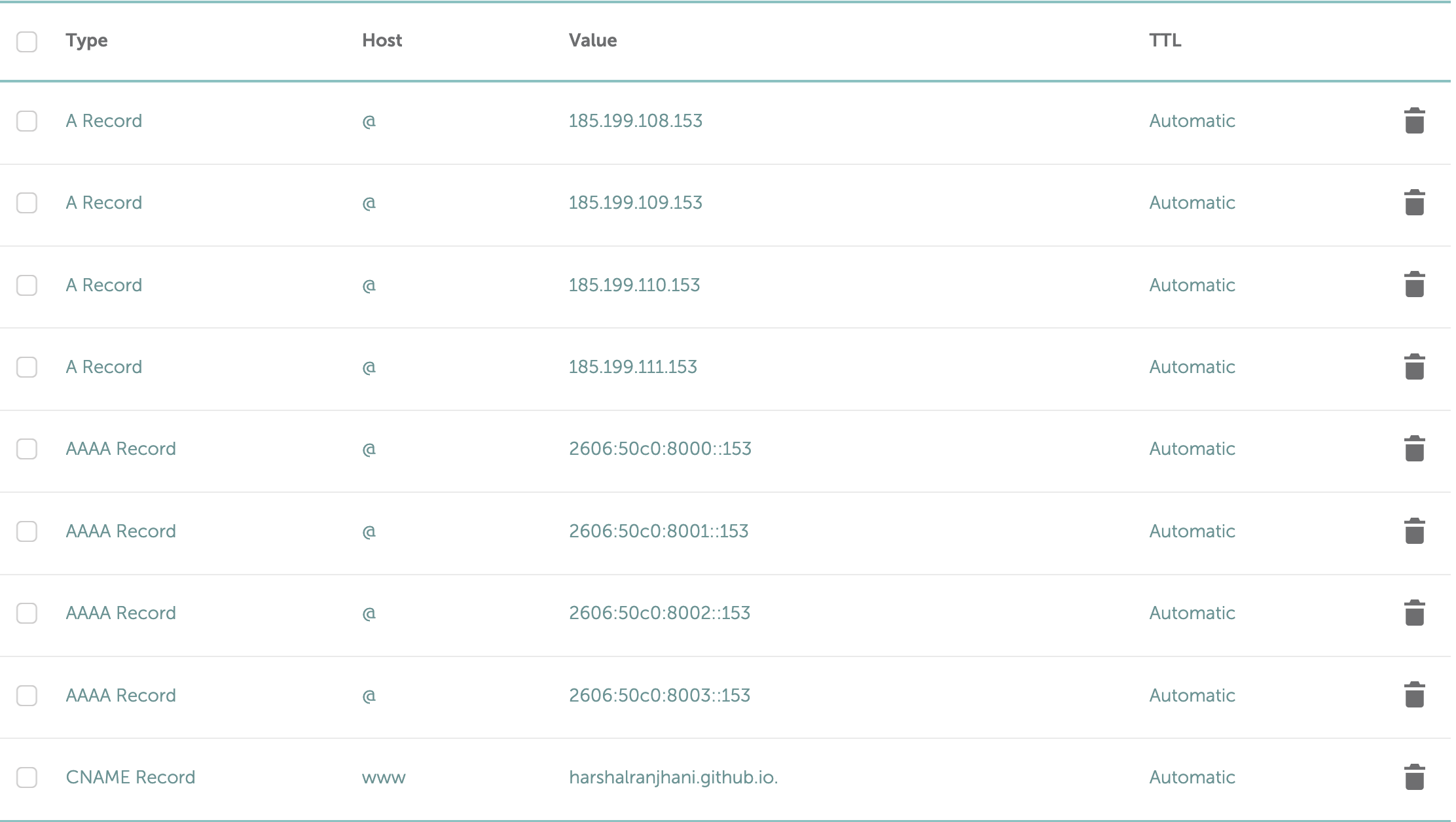Viewport: 1456px width, 822px height.
Task: Click the Host column header
Action: click(x=382, y=40)
